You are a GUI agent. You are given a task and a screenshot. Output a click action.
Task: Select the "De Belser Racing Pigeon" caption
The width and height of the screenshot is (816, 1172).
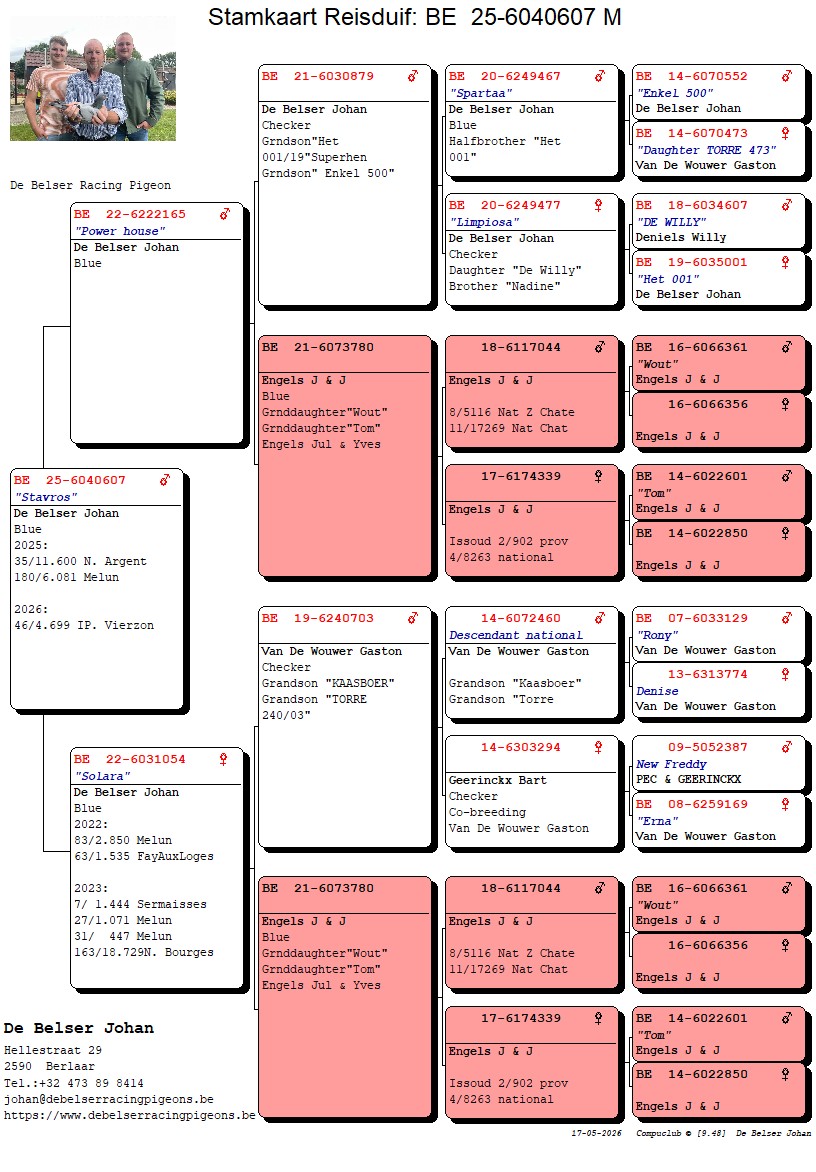[x=90, y=185]
